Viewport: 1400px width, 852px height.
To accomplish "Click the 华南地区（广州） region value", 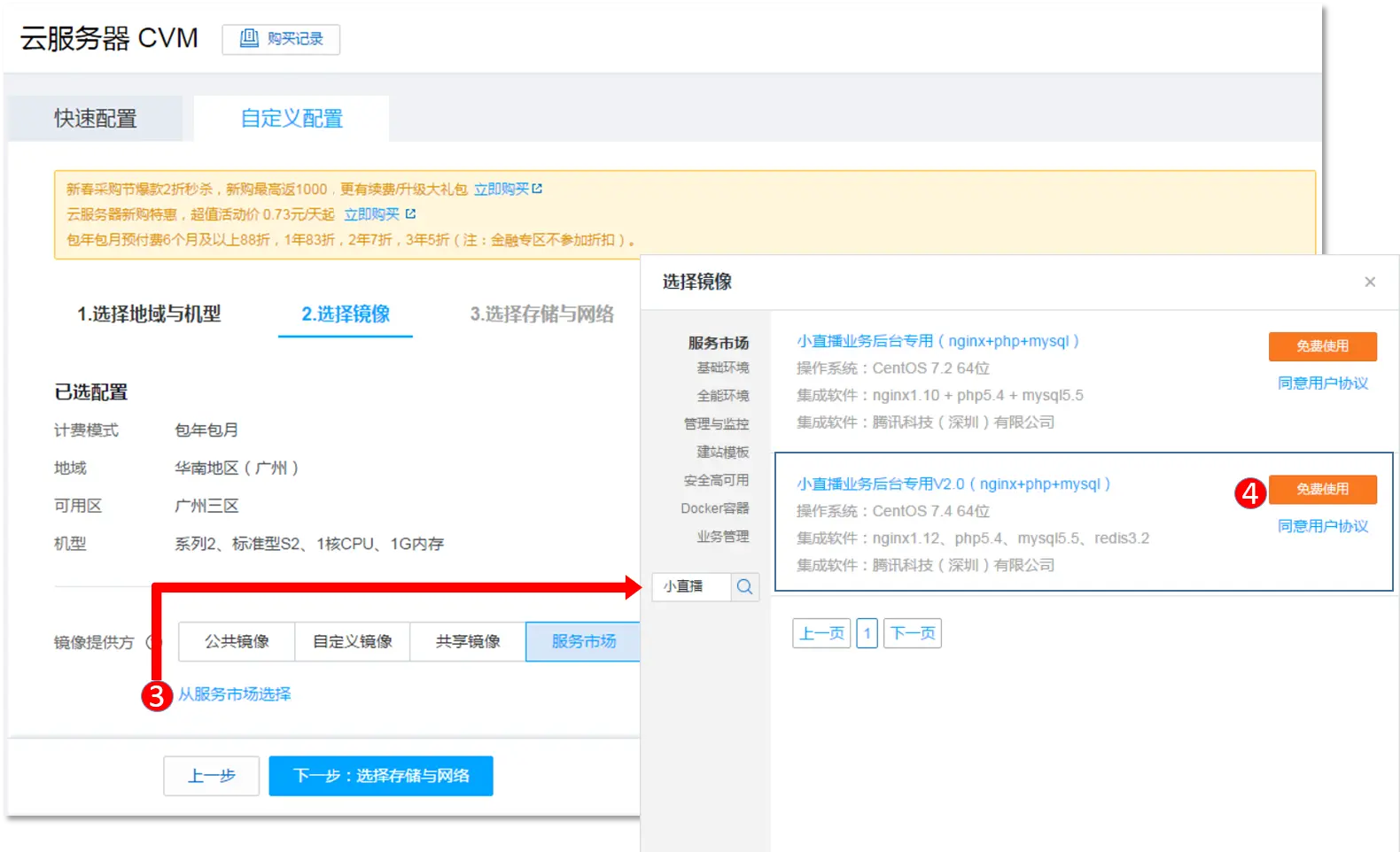I will point(237,468).
